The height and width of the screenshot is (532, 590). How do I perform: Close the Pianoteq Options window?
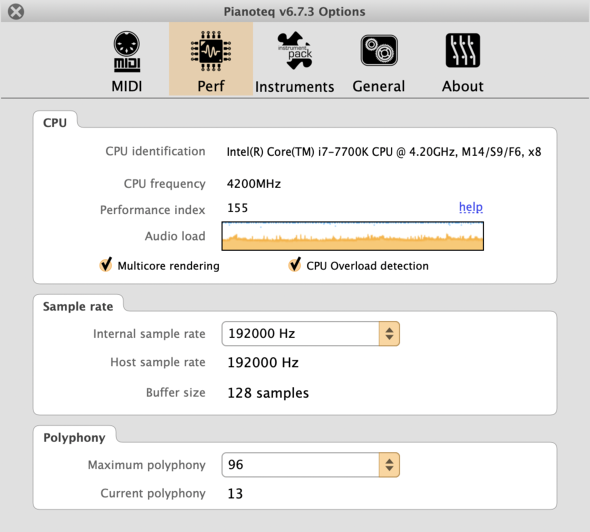(x=16, y=12)
